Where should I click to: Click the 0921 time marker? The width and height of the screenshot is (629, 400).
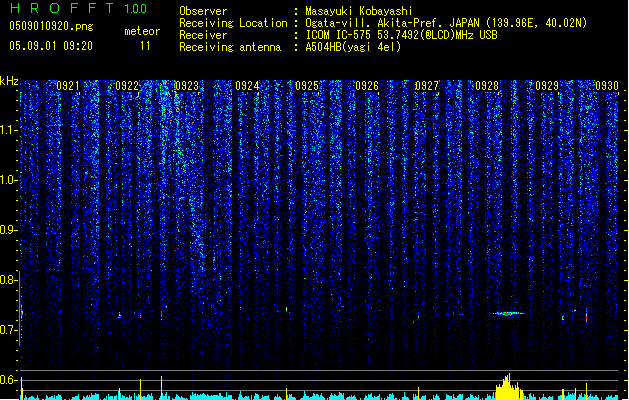pos(68,86)
